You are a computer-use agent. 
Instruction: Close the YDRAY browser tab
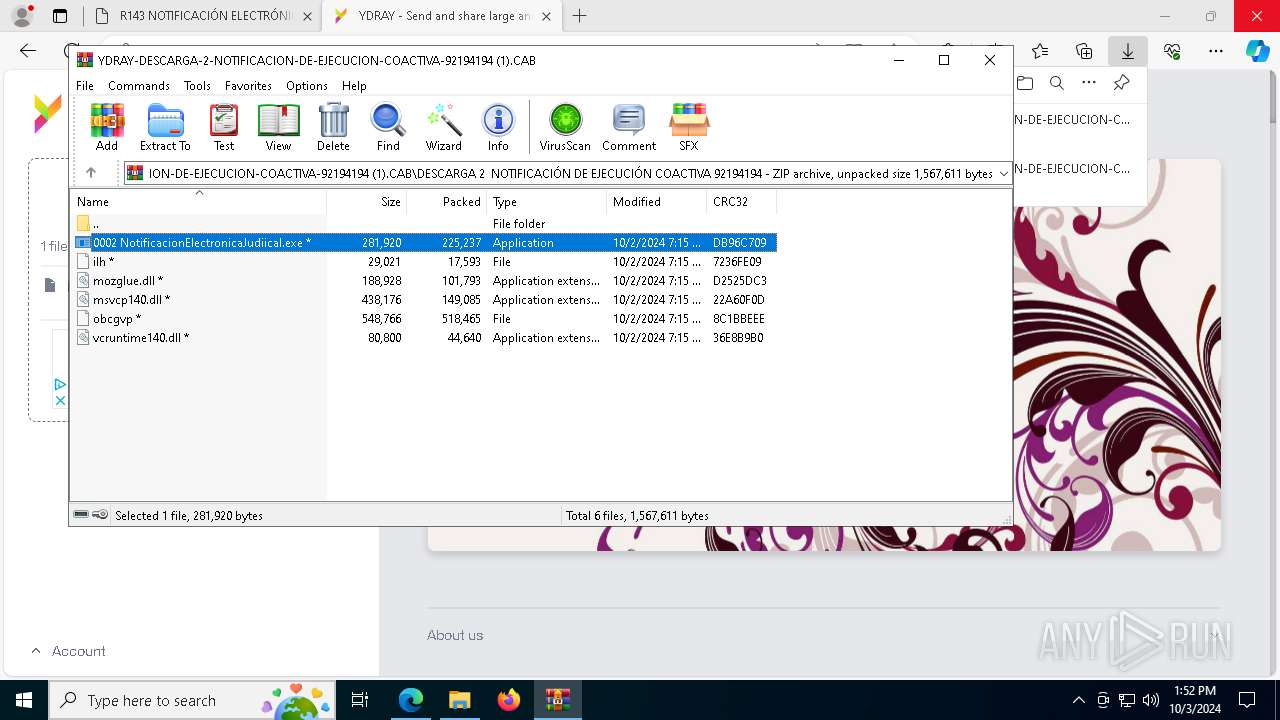point(546,16)
